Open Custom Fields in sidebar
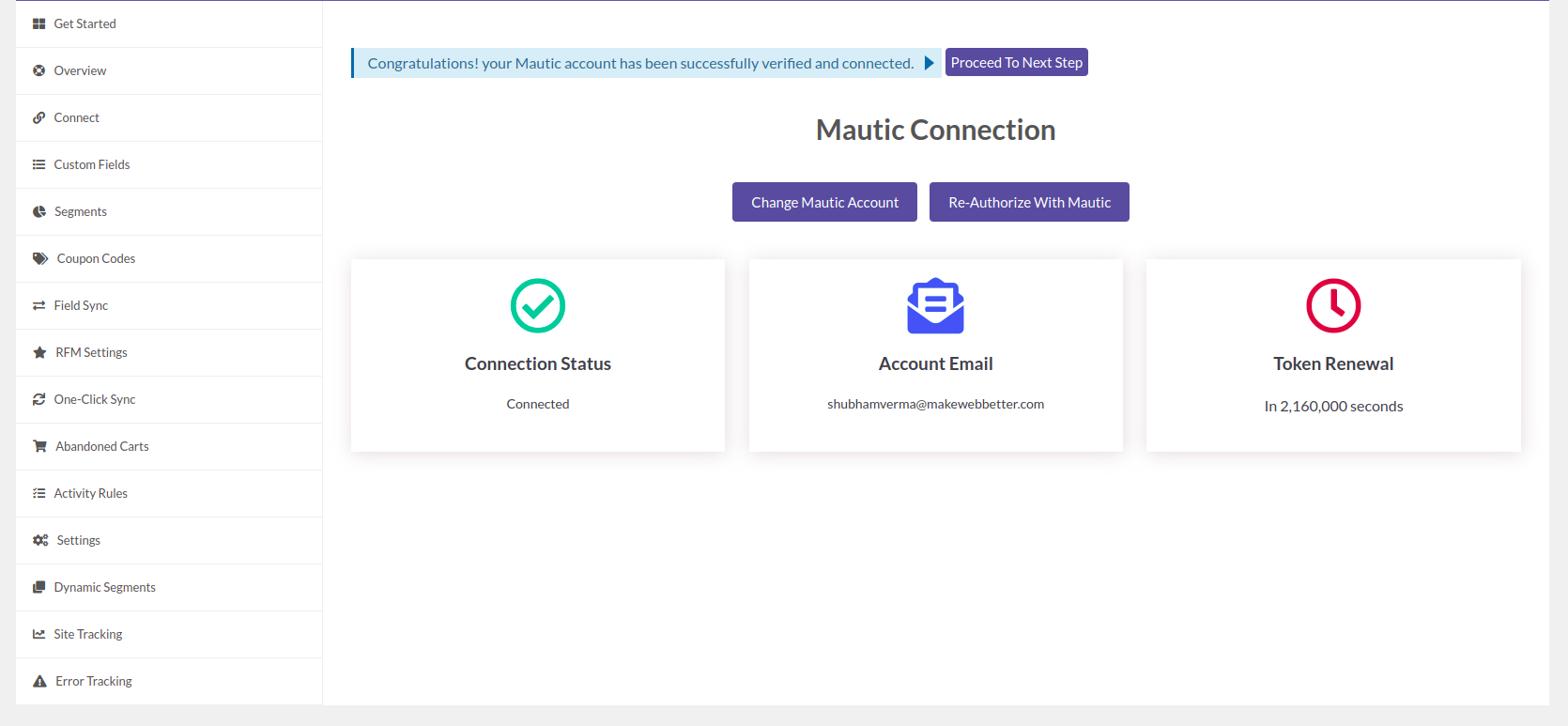The height and width of the screenshot is (726, 1568). point(169,164)
